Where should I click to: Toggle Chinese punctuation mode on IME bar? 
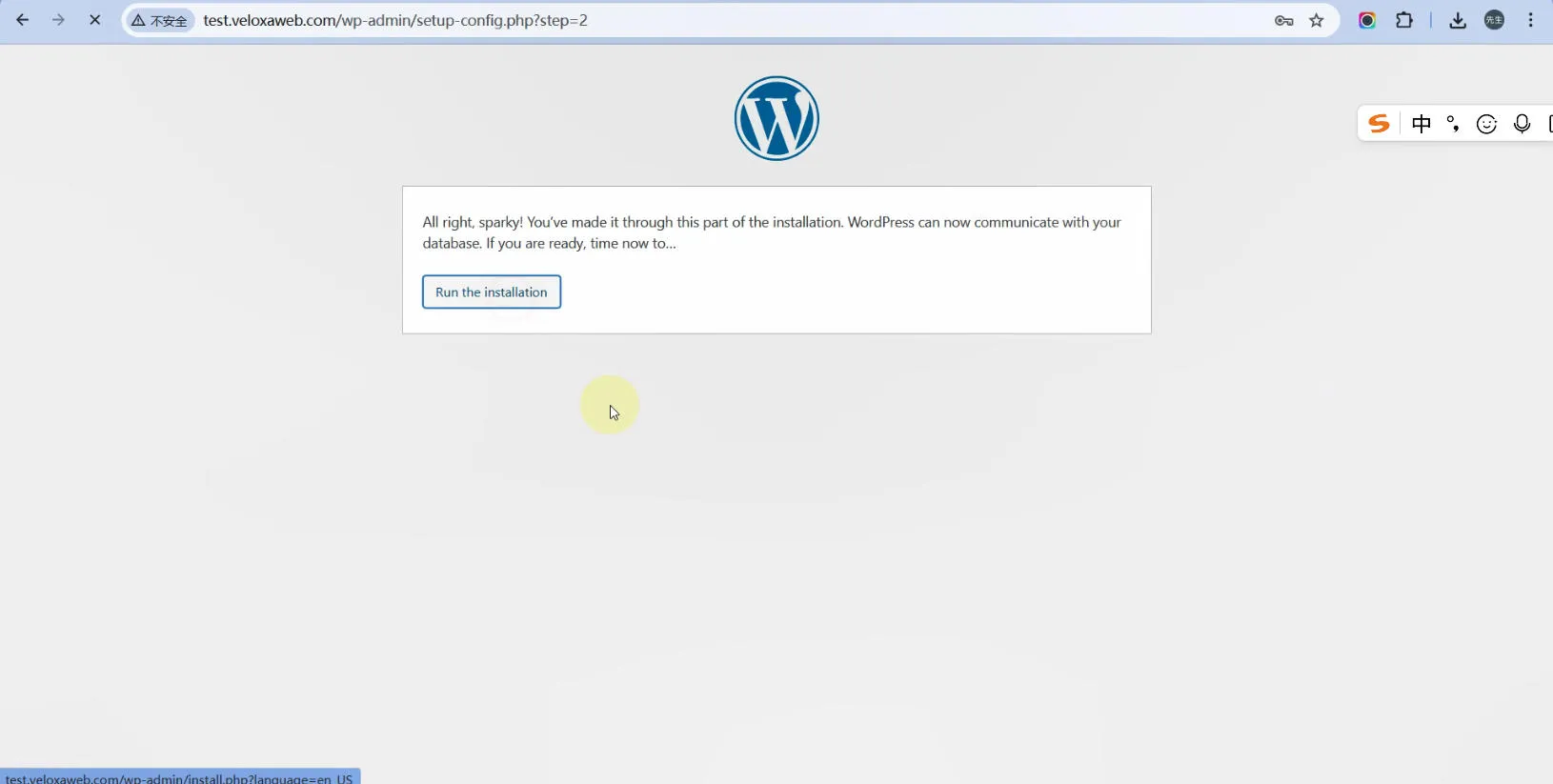(1453, 124)
